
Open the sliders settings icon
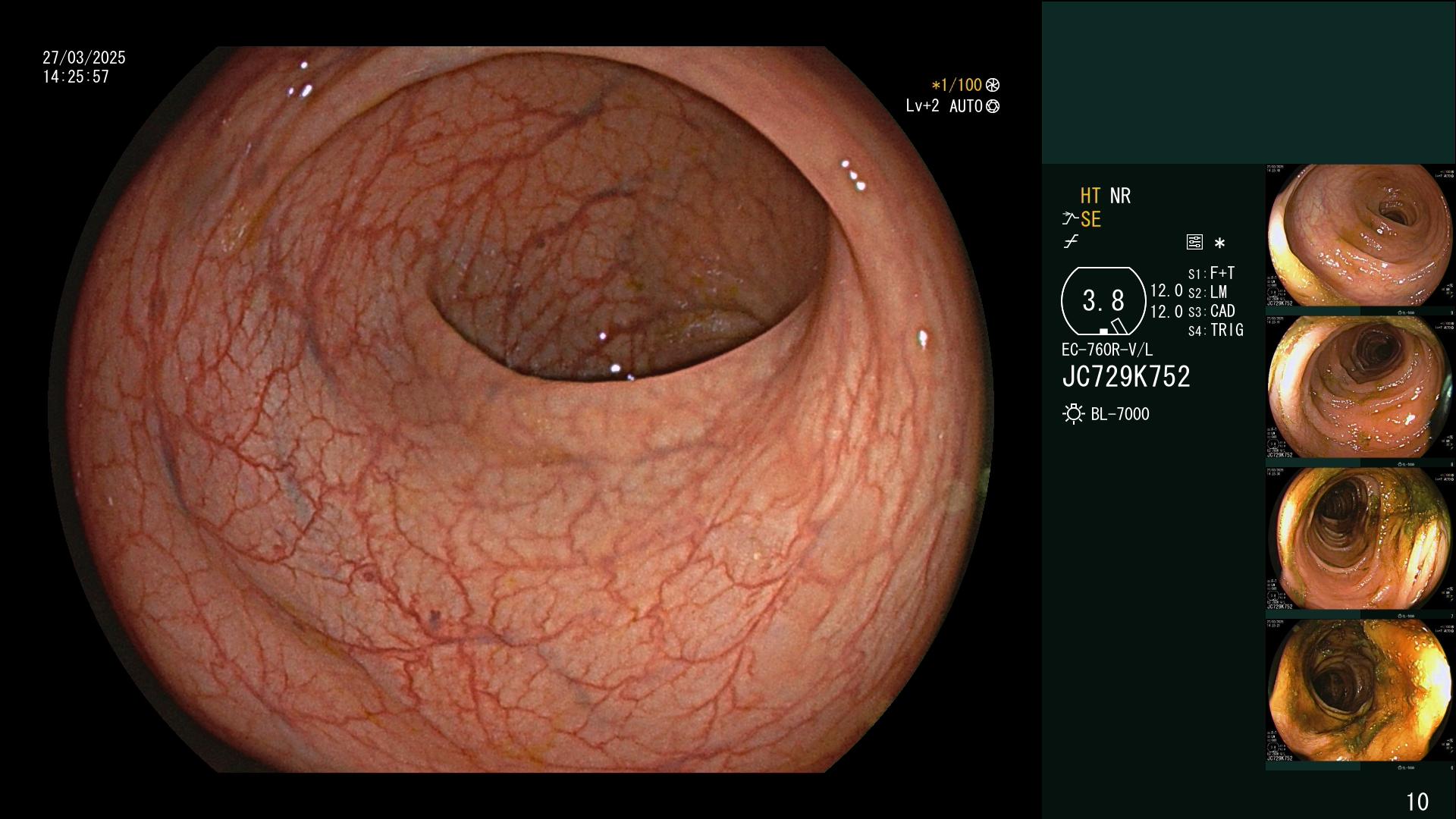[1194, 243]
